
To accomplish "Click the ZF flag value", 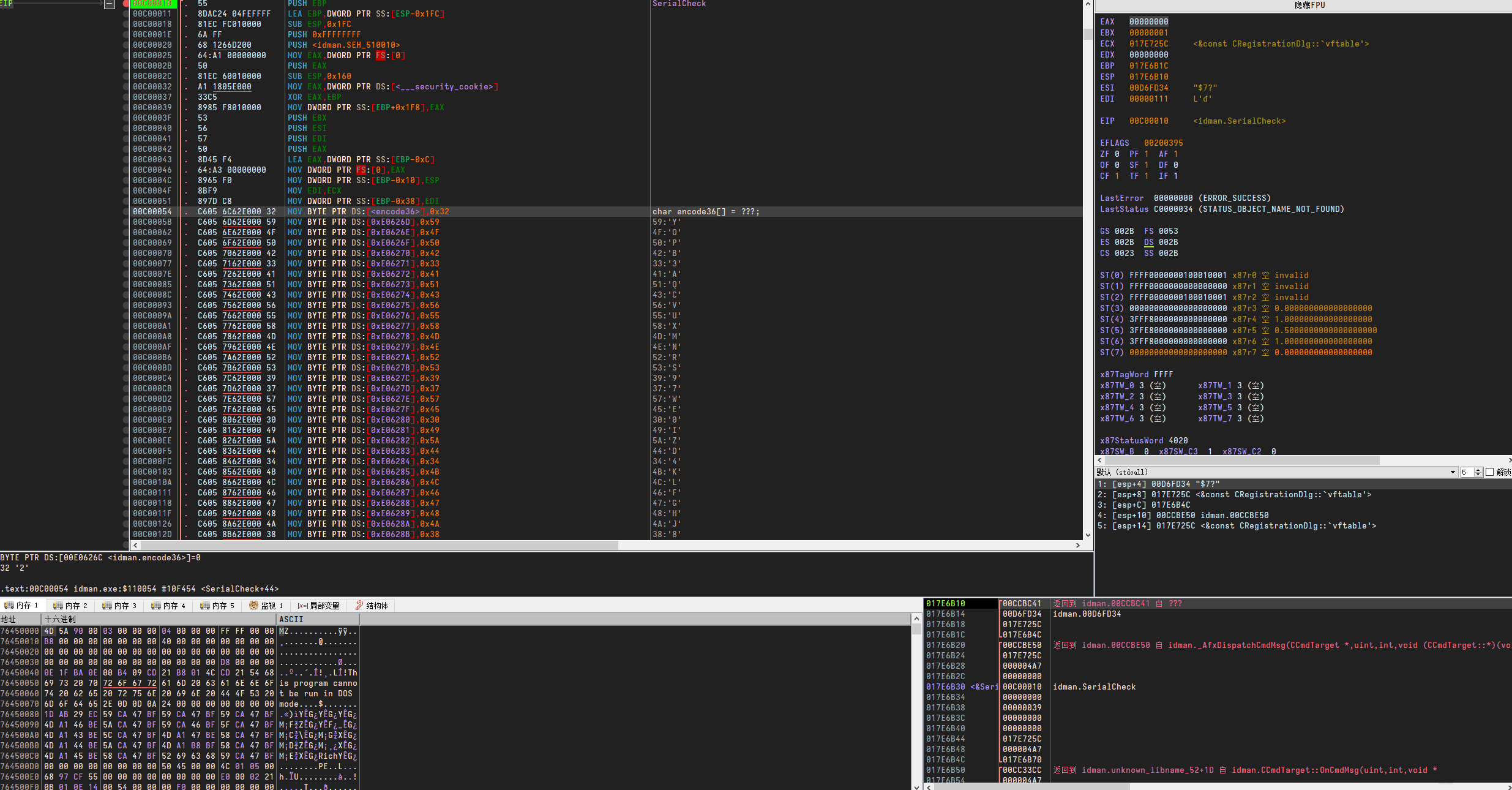I will 1117,154.
